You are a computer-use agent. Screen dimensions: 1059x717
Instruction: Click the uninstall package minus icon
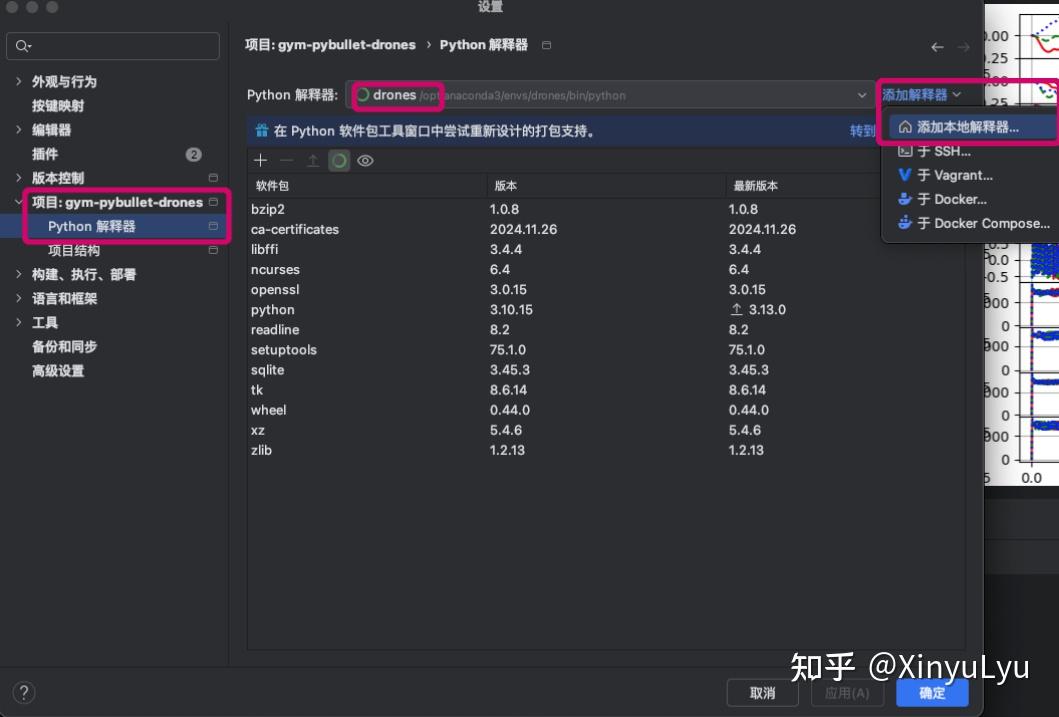pos(287,160)
